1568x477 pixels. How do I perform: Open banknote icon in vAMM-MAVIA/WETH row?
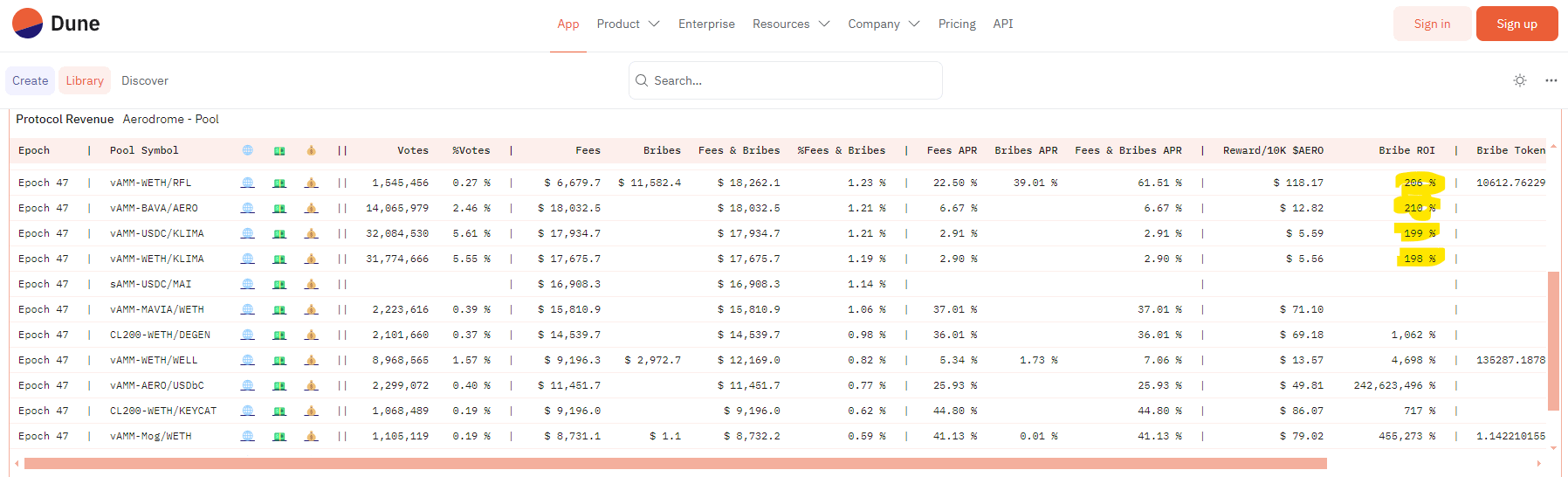[279, 309]
